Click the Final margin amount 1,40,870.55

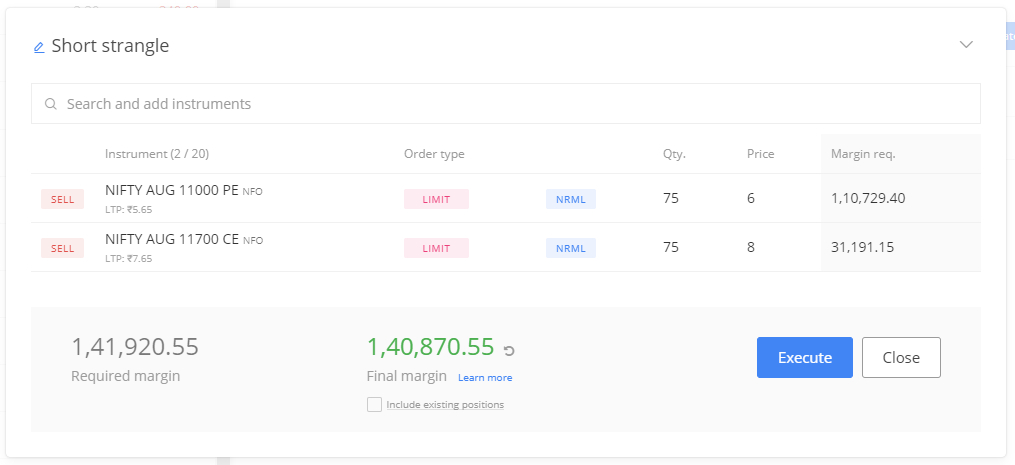point(430,346)
